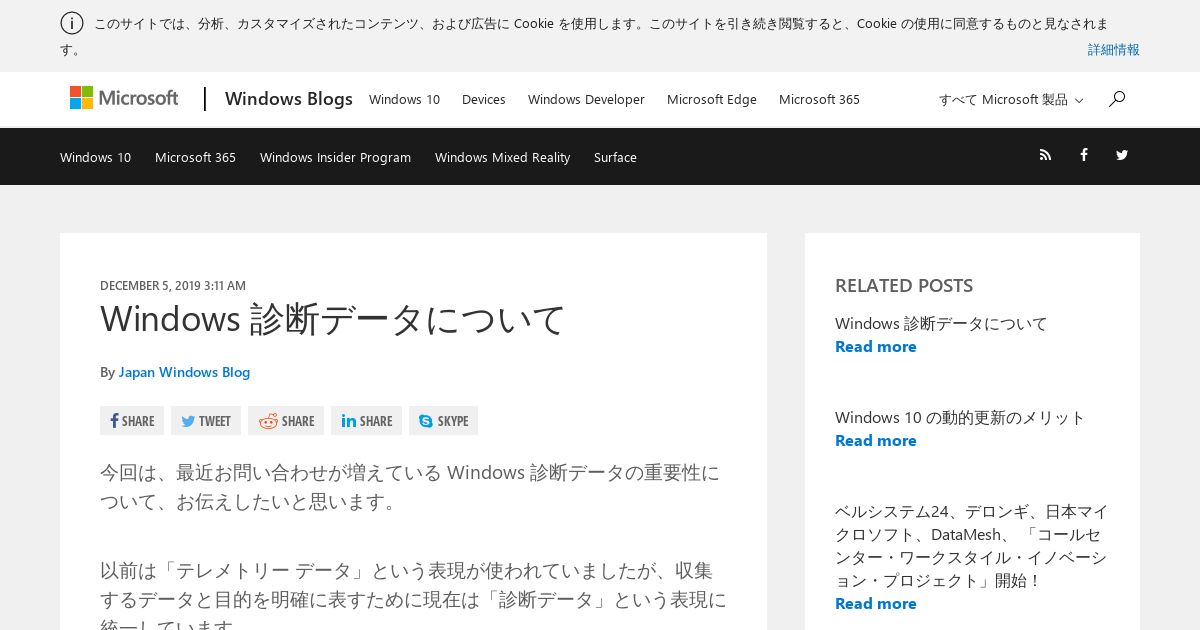The image size is (1200, 630).
Task: Open related post Windows 診断データについて title
Action: point(941,323)
